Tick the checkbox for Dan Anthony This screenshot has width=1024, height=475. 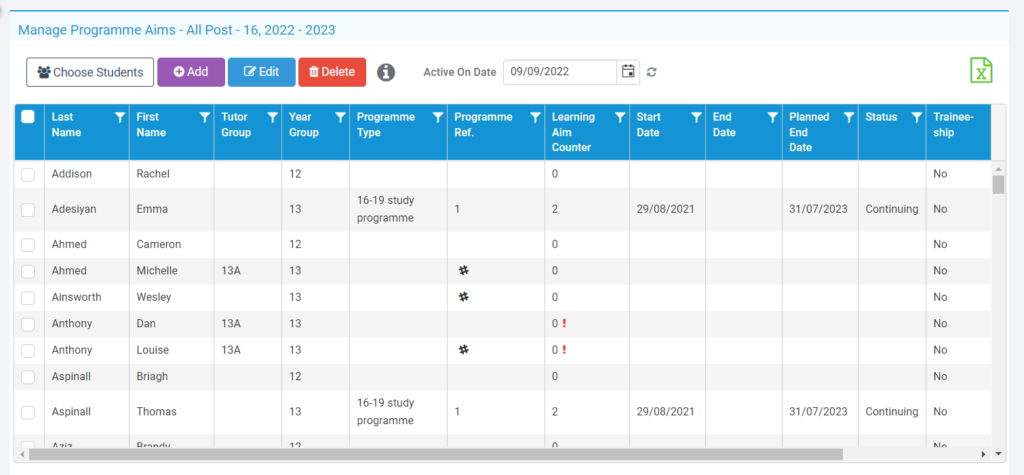coord(27,324)
